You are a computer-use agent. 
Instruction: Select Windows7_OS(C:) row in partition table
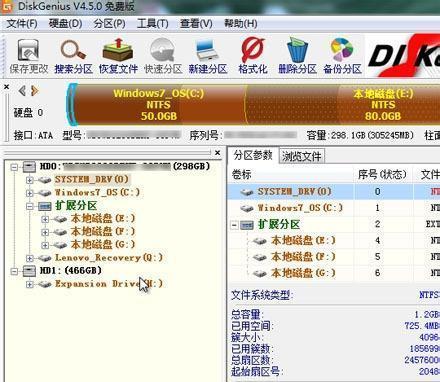(333, 208)
